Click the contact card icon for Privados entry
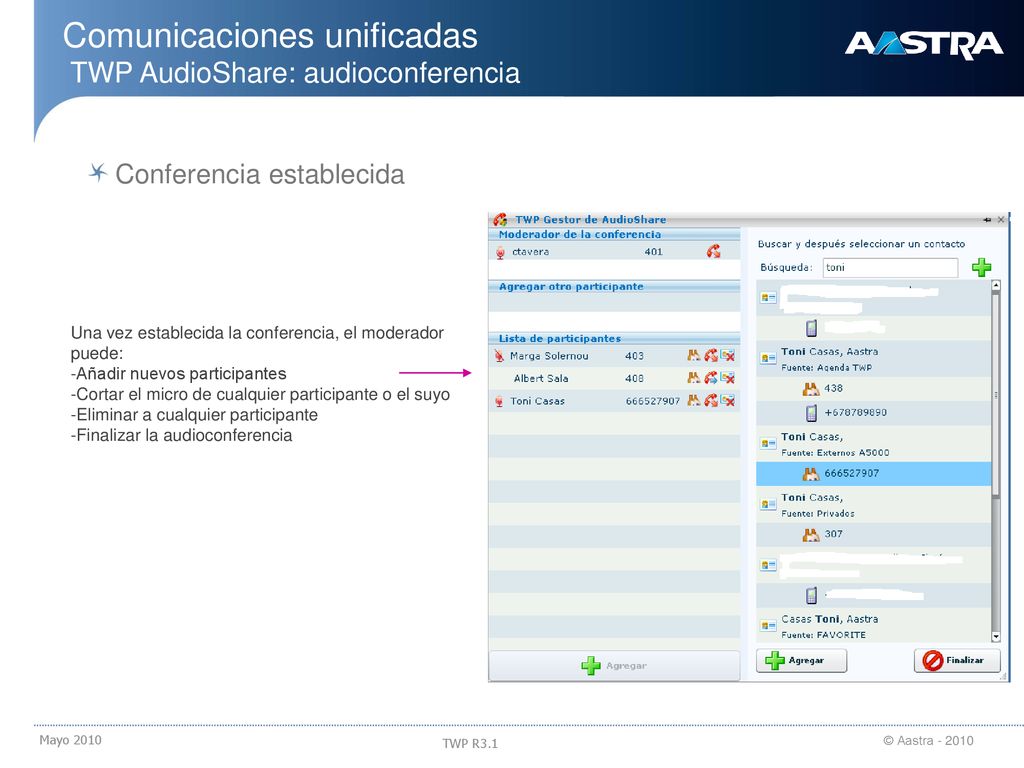Screen dimensions: 1024x768 pyautogui.click(x=768, y=504)
